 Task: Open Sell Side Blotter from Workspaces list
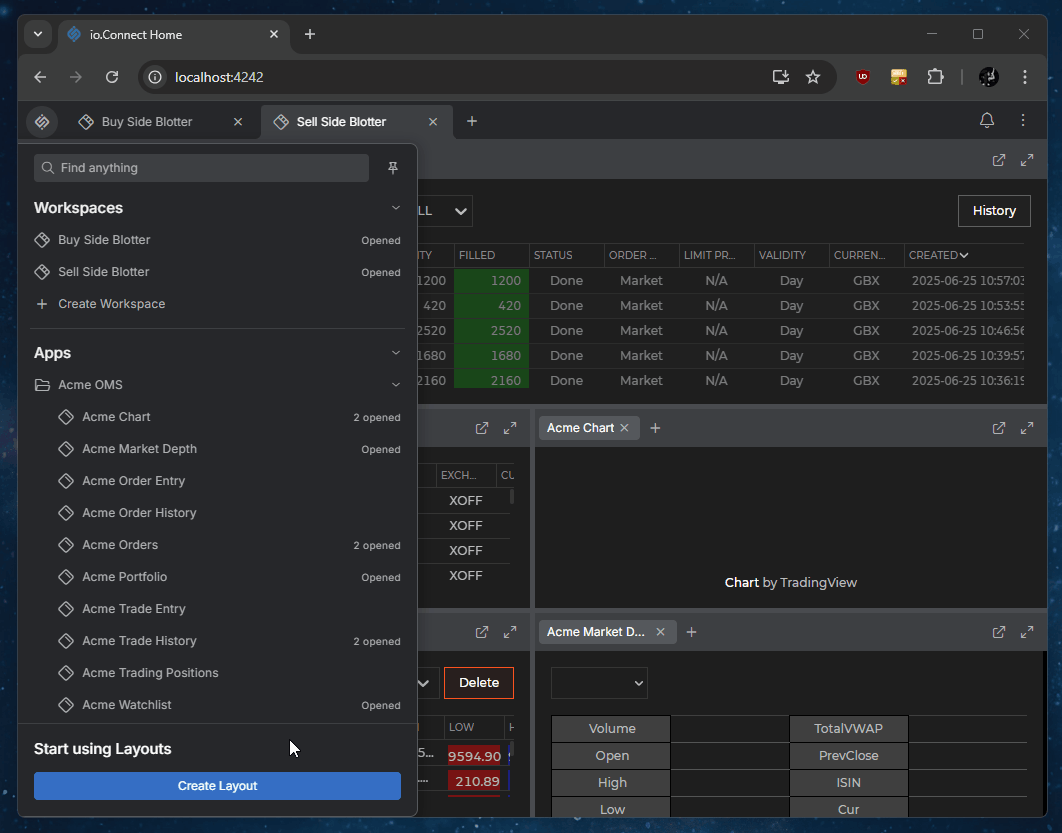coord(217,272)
